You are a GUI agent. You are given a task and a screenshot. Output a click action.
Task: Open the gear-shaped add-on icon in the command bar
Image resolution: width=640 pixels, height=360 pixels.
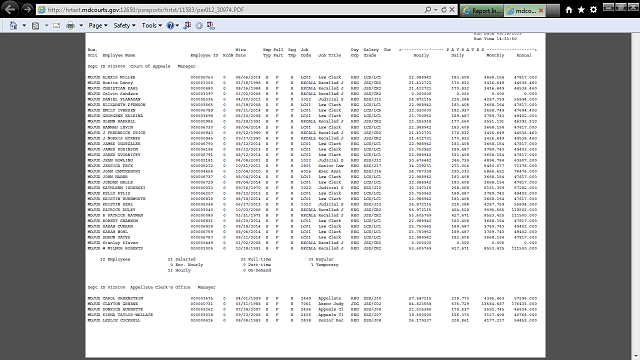(199, 25)
